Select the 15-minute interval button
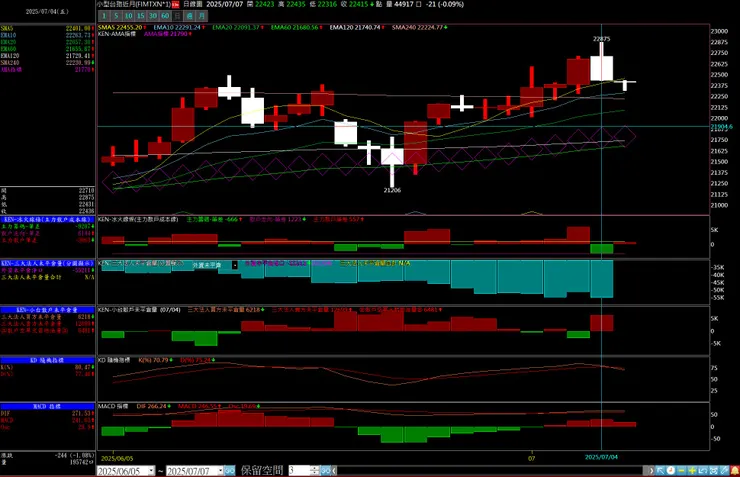This screenshot has height=477, width=740. (x=141, y=16)
